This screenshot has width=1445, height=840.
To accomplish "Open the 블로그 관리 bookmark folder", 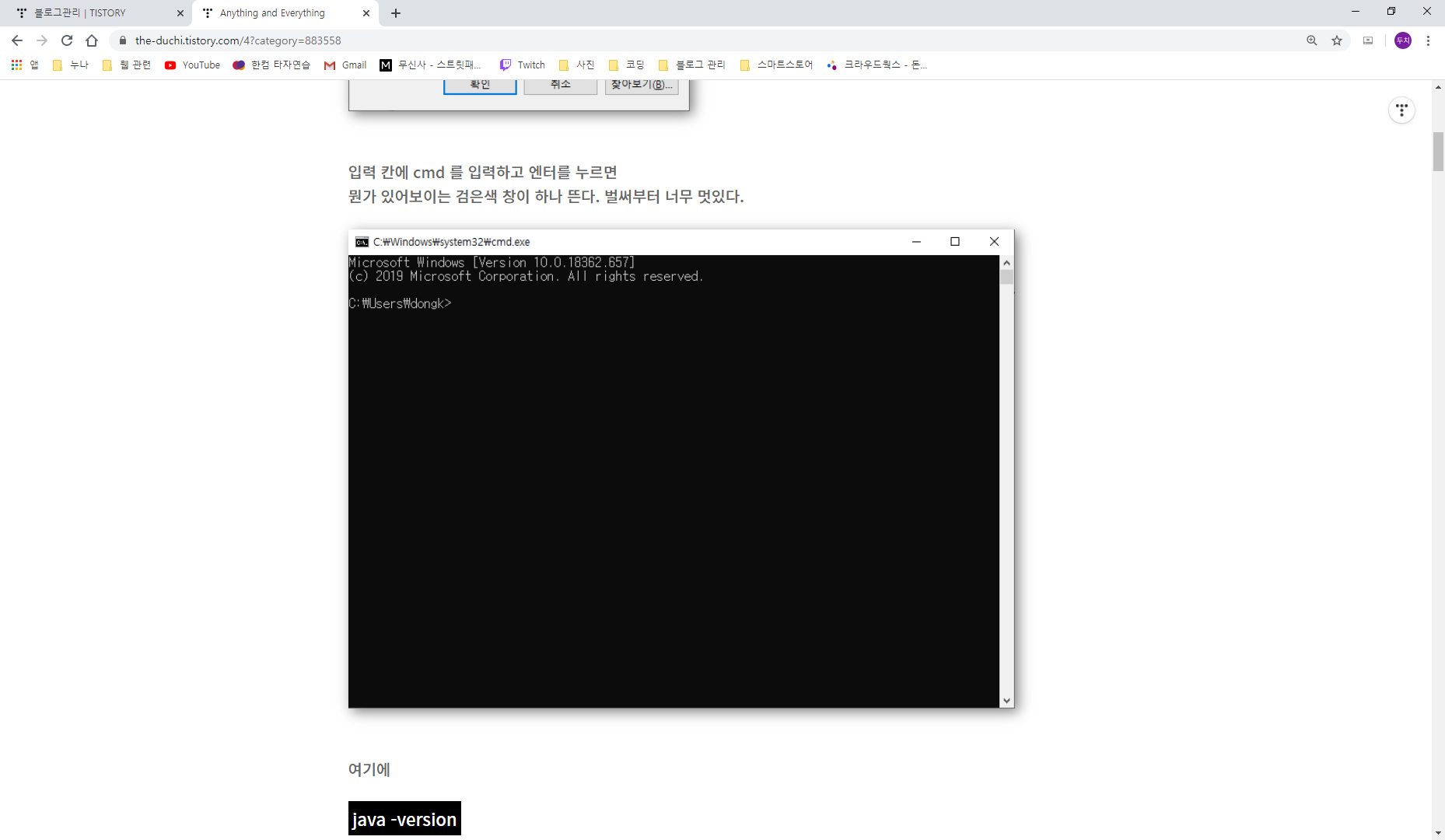I will point(691,65).
